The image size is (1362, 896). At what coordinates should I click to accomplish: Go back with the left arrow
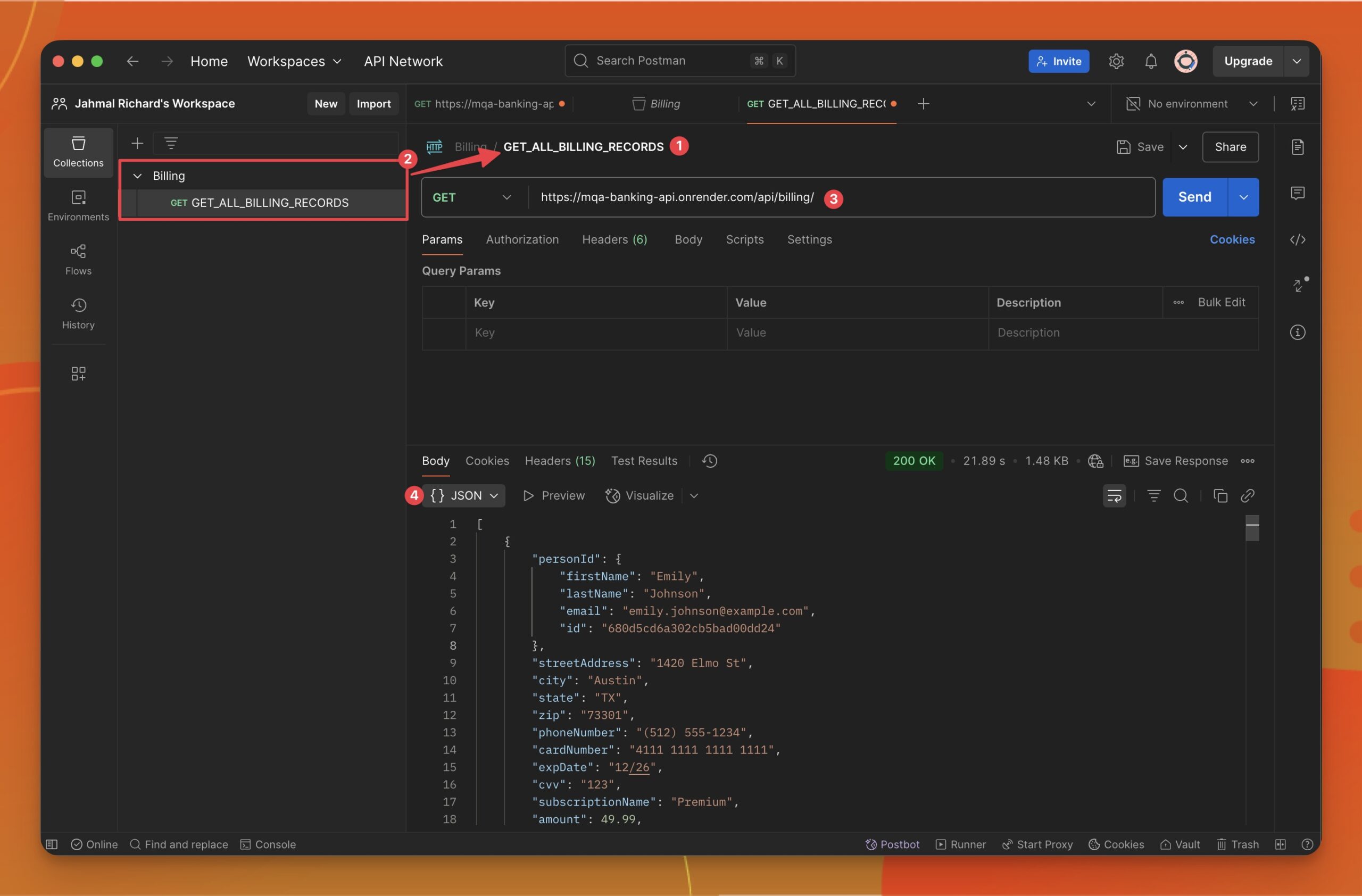click(133, 61)
